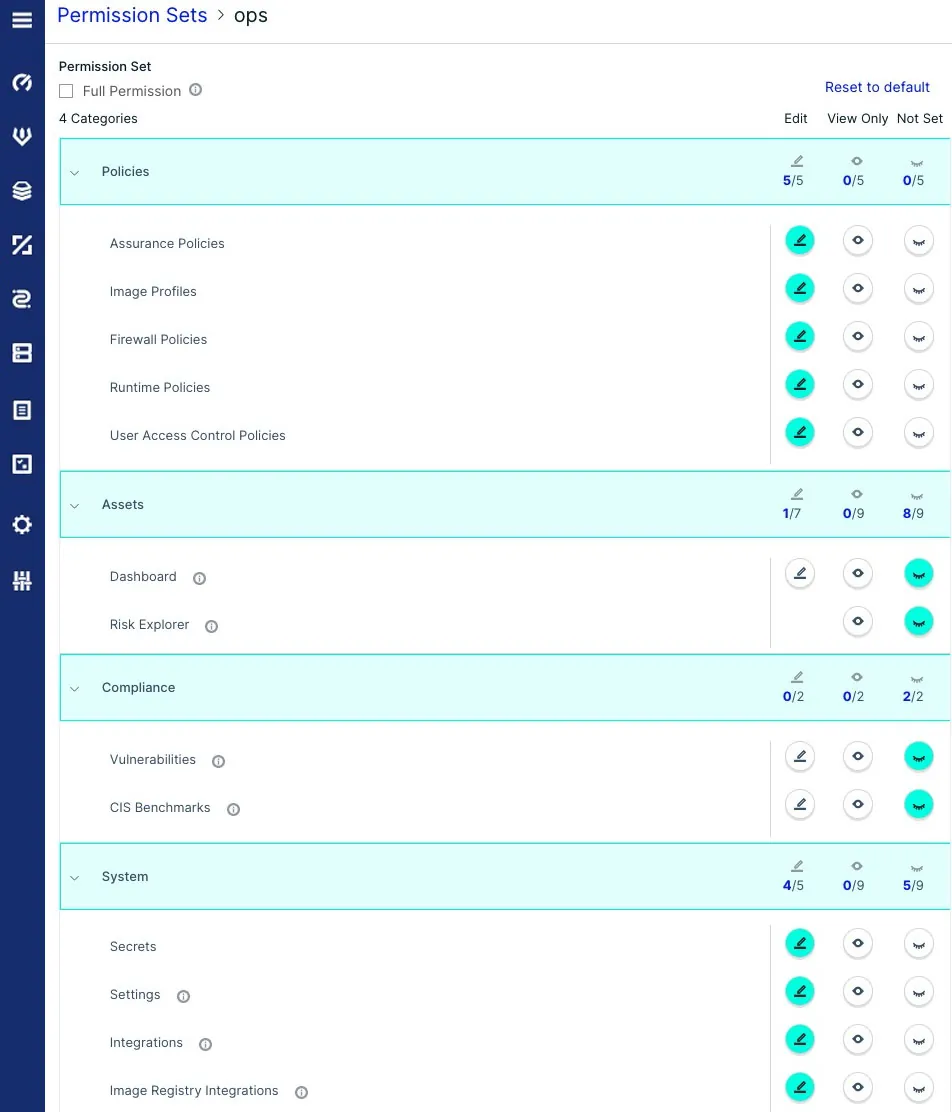Click Reset to default link
This screenshot has height=1112, width=952.
pos(877,87)
